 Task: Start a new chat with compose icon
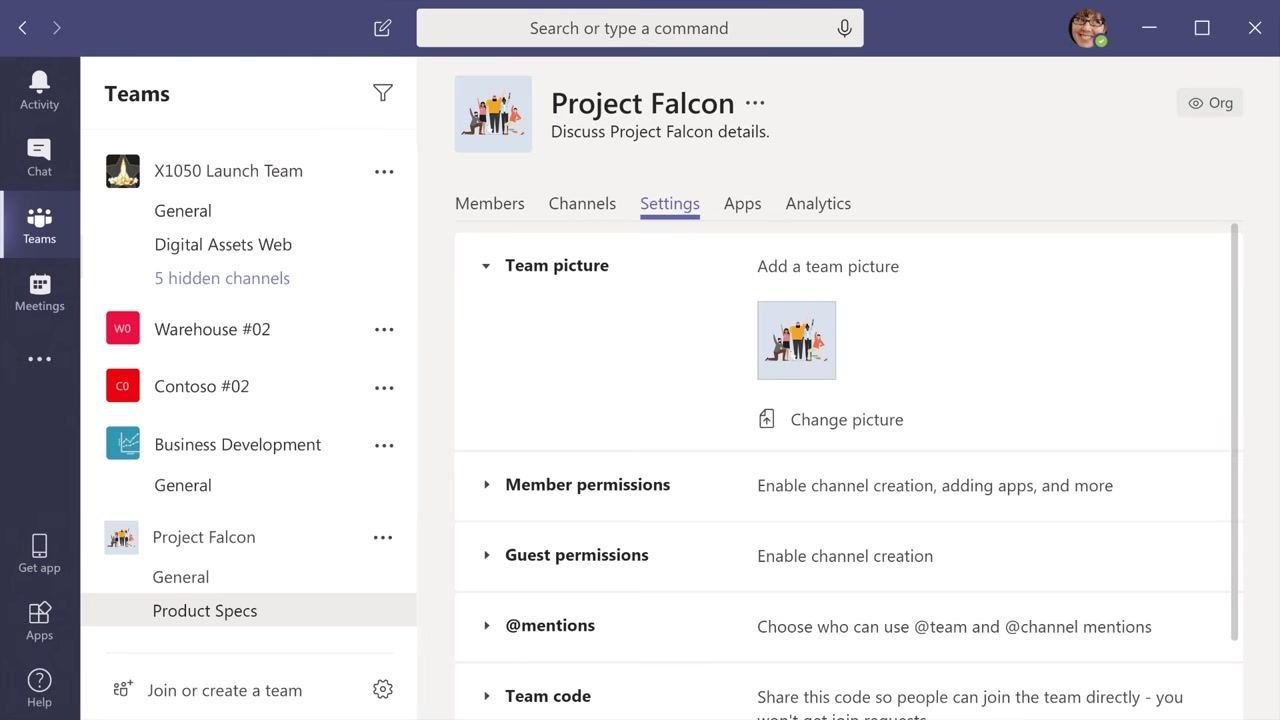coord(382,28)
